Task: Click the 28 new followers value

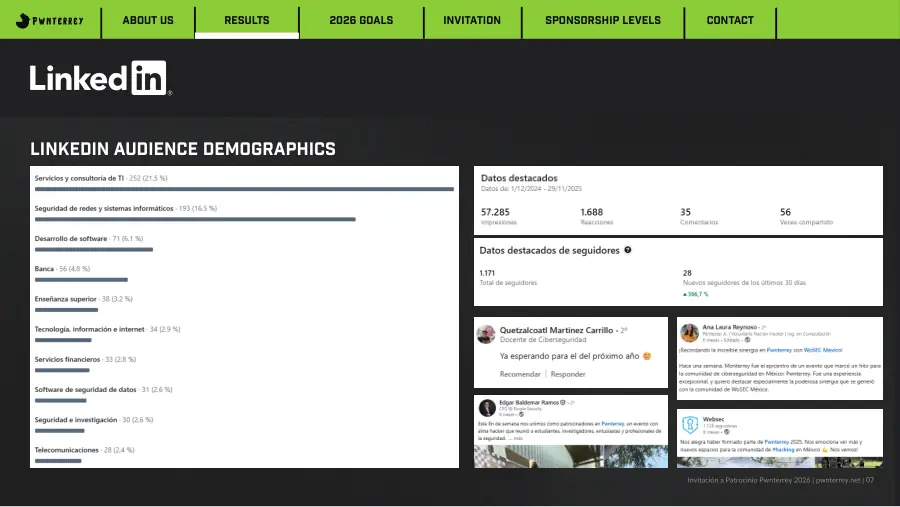Action: [687, 273]
